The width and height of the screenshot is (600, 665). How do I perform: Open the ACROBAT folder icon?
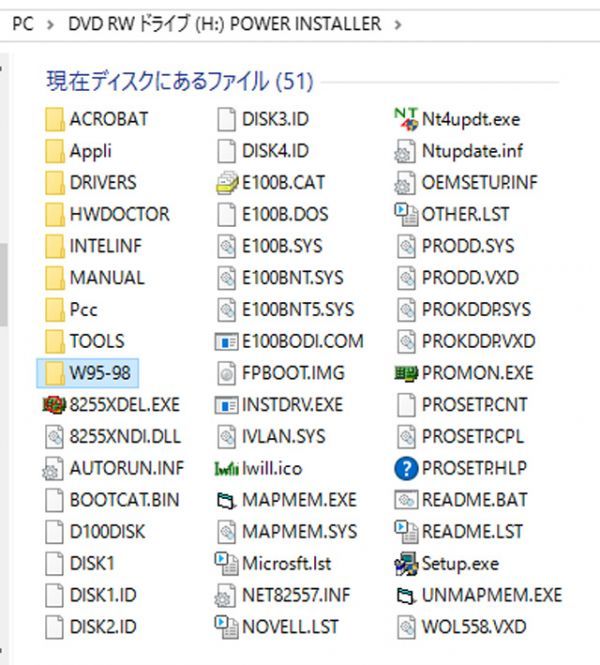(x=55, y=119)
